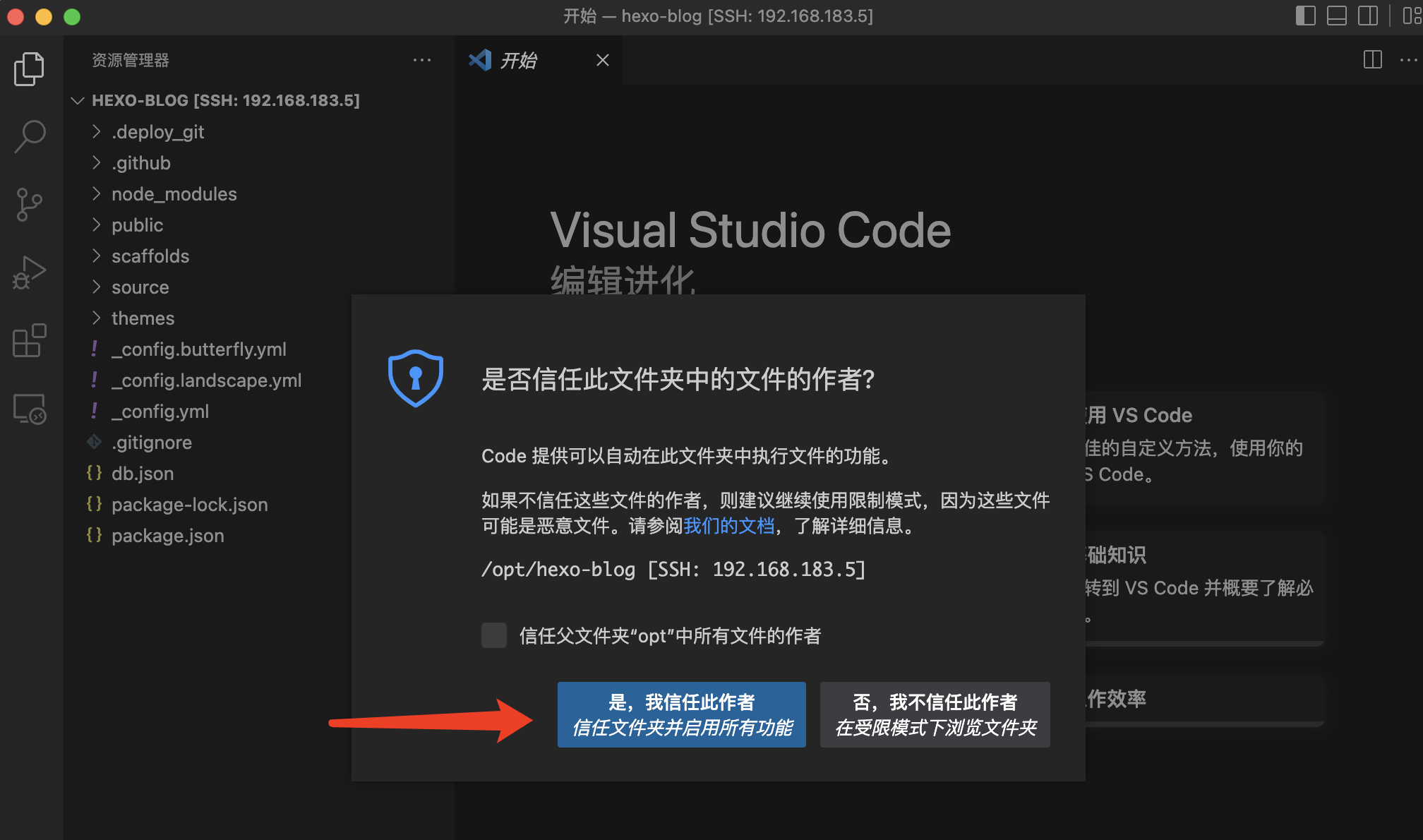
Task: Open the Explorer view icon
Action: click(29, 68)
